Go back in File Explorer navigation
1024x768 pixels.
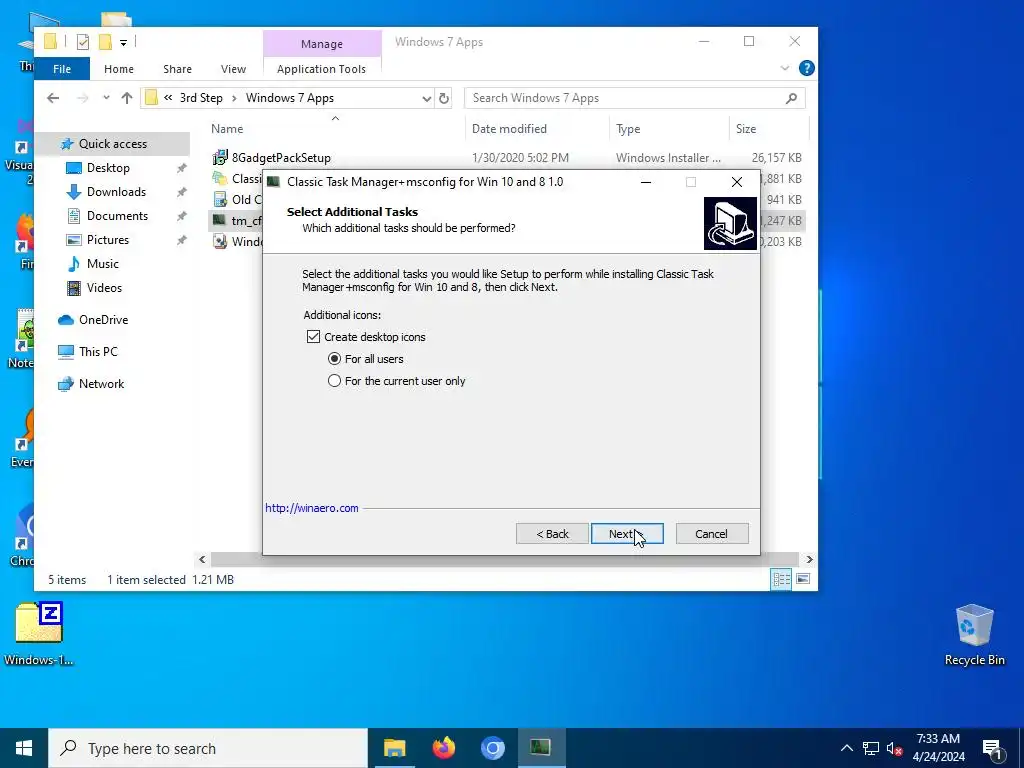tap(53, 98)
